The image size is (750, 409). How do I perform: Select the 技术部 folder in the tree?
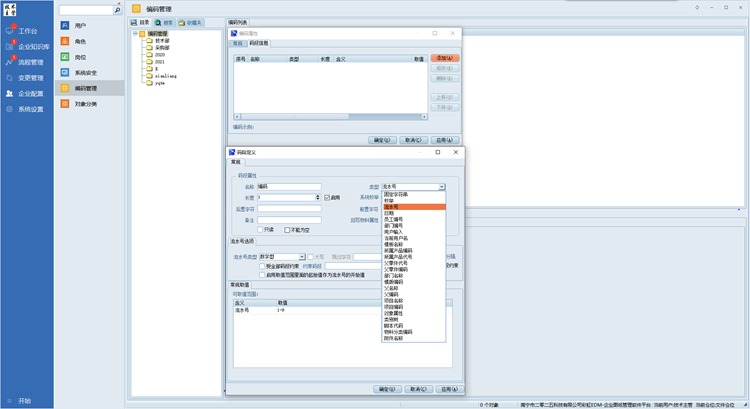pos(161,40)
